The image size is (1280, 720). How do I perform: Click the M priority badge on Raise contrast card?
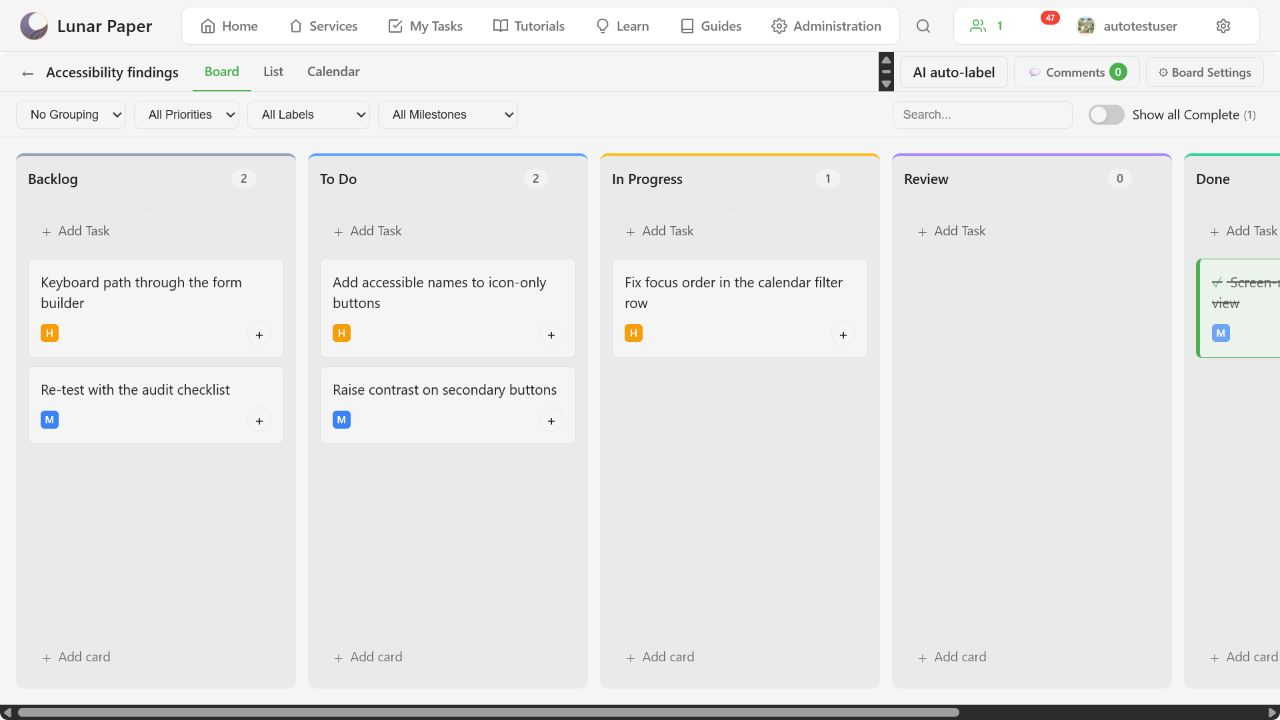click(x=342, y=420)
